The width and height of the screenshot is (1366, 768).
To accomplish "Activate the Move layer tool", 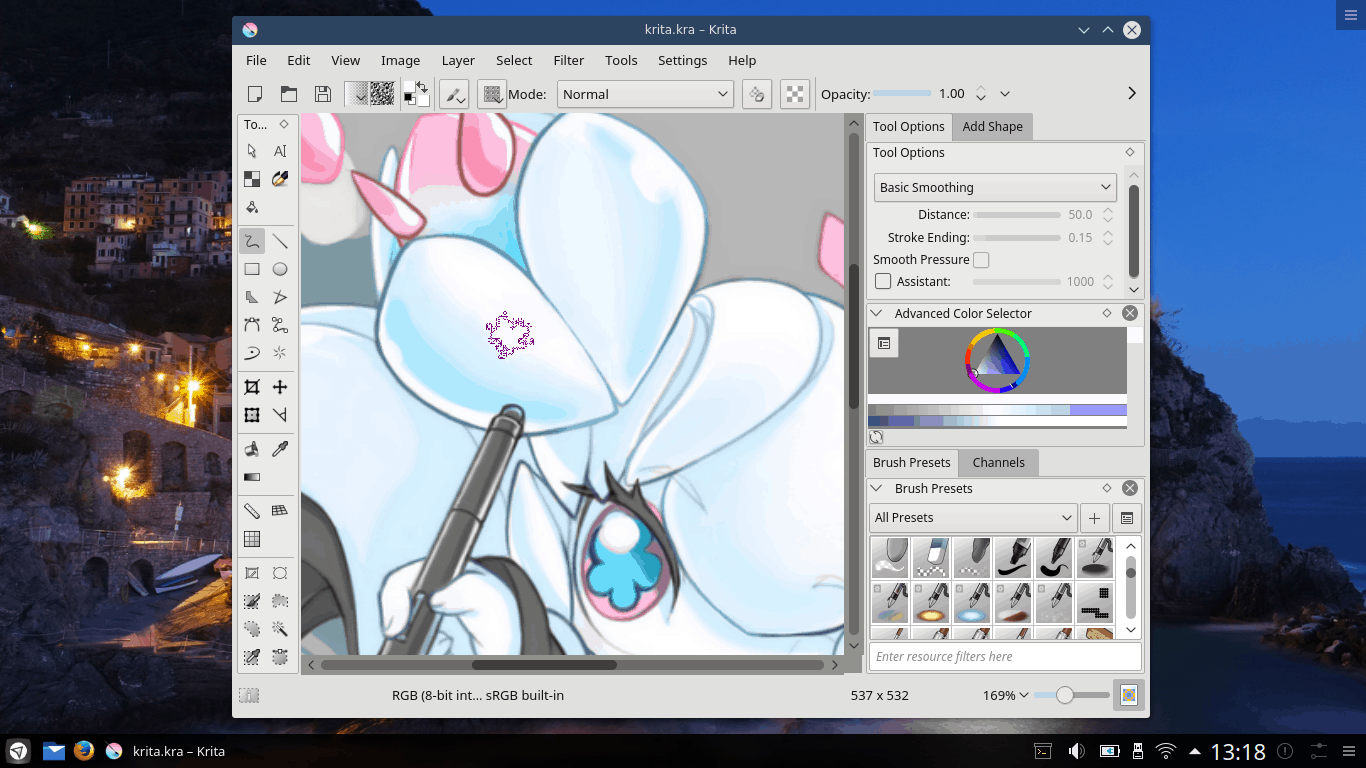I will point(280,387).
